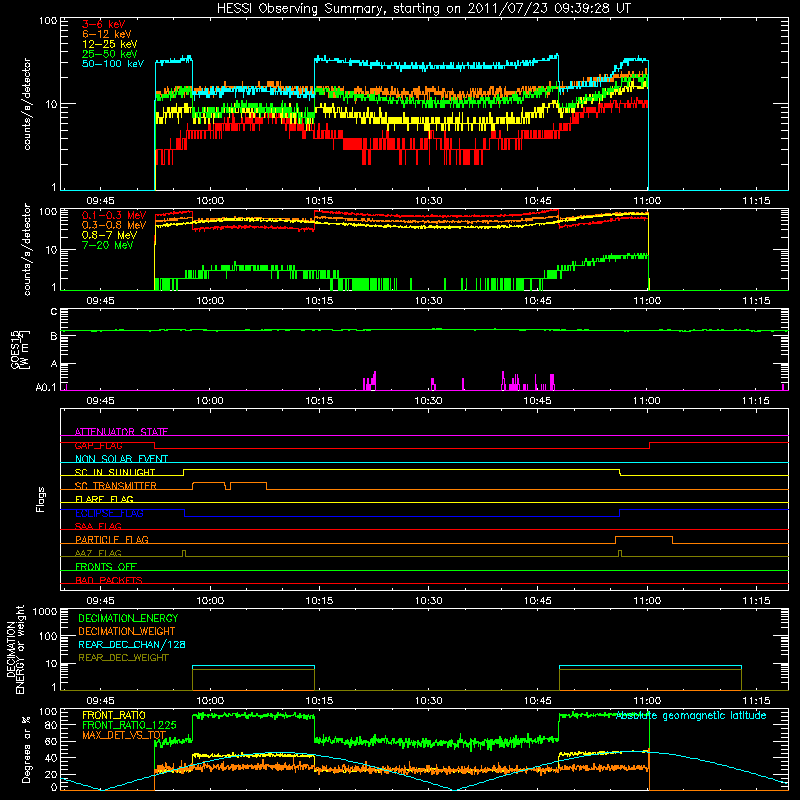Viewport: 800px width, 800px height.
Task: Click the FRONT_RATIO_1225 legend label
Action: tap(129, 725)
